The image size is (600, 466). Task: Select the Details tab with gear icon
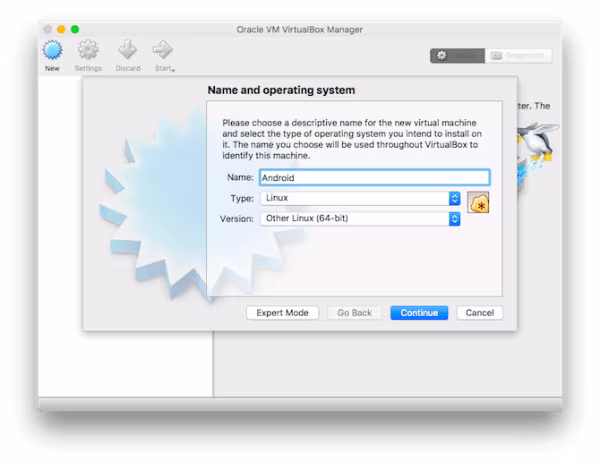pos(457,56)
